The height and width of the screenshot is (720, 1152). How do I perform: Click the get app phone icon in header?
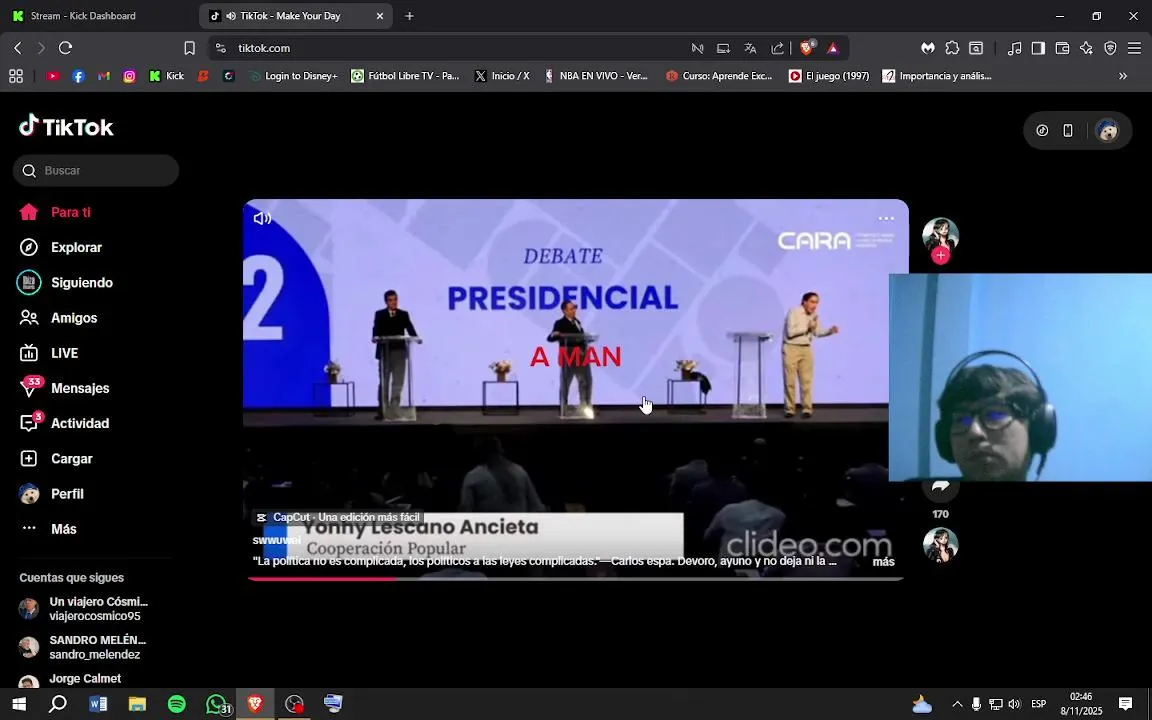[1068, 131]
